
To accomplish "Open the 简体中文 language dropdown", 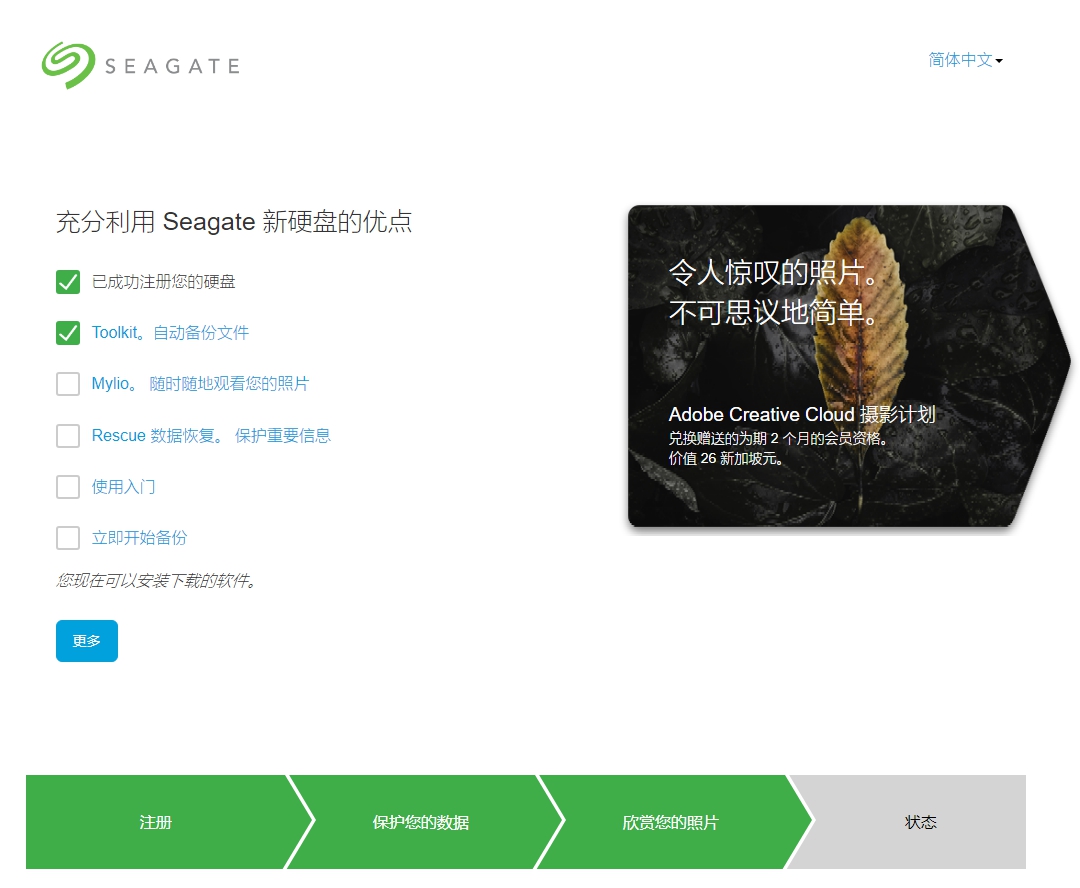I will coord(965,60).
